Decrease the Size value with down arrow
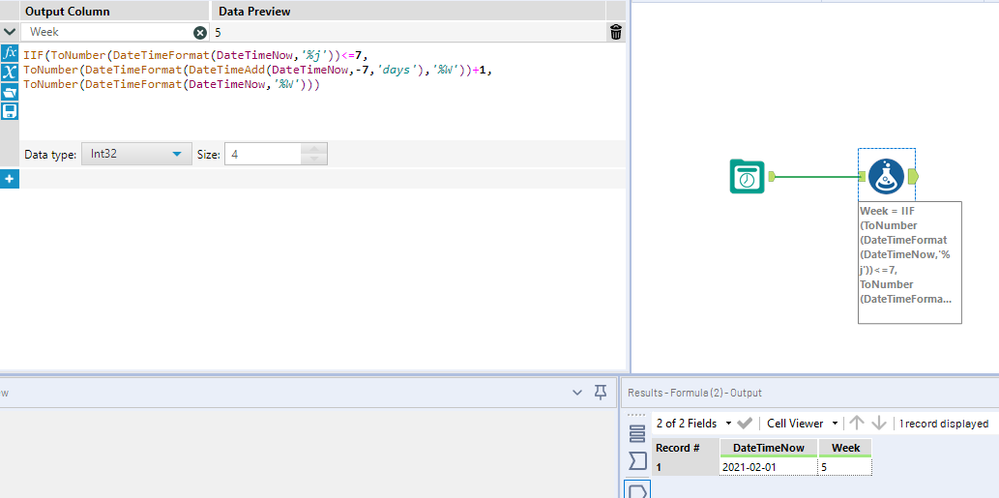This screenshot has height=498, width=999. [x=314, y=159]
